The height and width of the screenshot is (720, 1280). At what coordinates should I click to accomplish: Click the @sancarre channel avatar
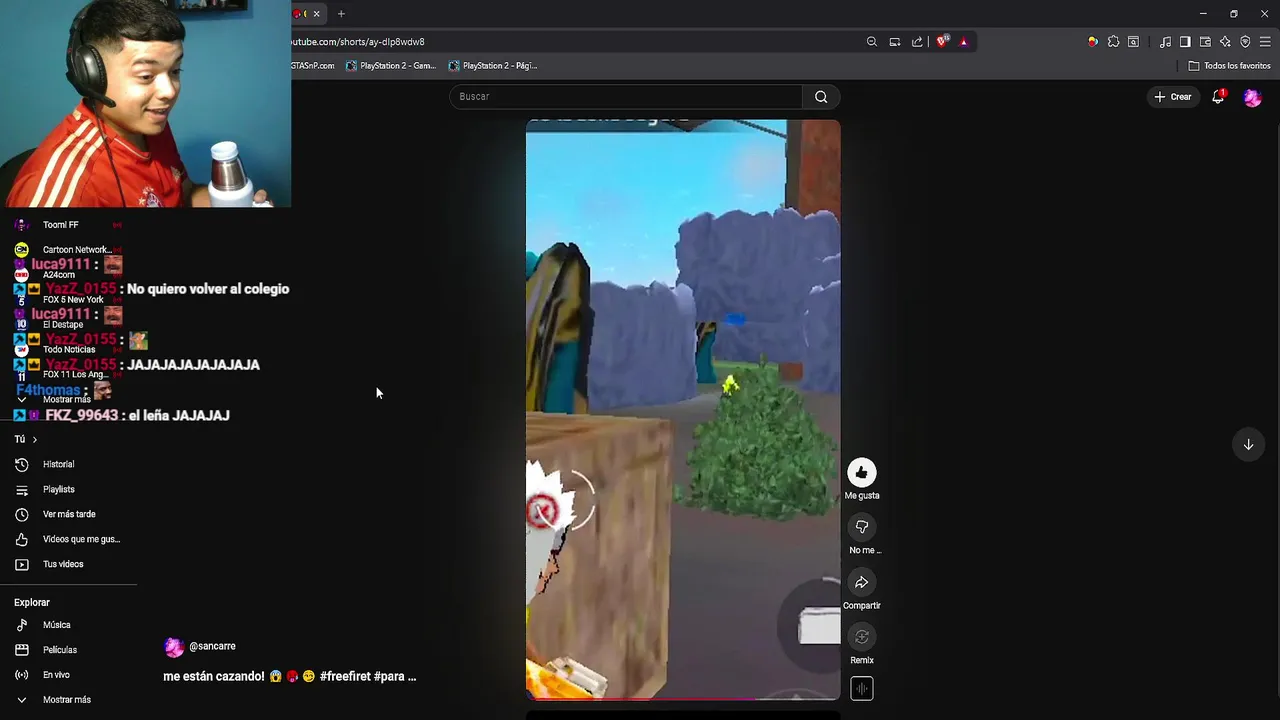coord(174,647)
